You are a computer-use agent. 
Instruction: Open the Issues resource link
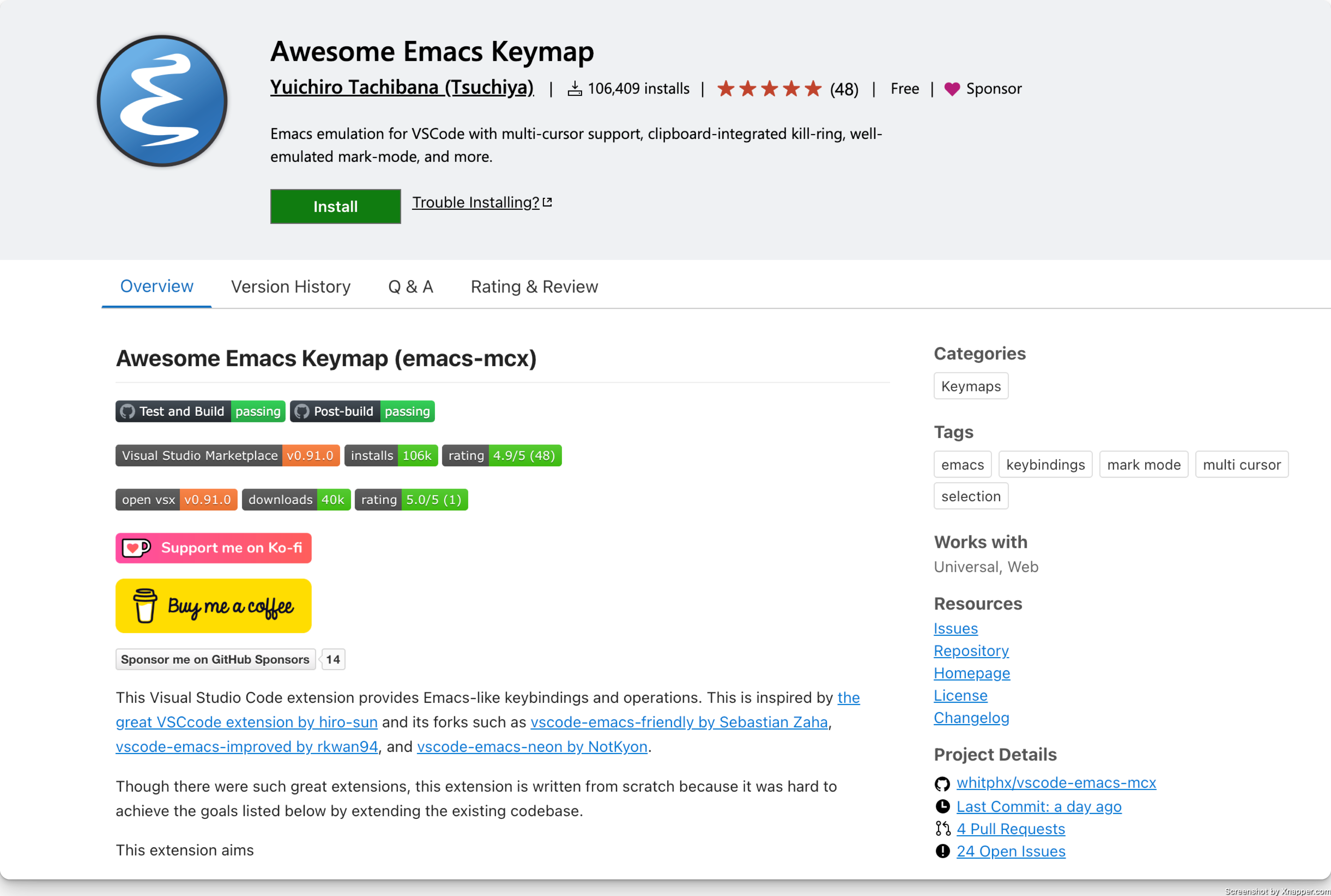(x=955, y=629)
